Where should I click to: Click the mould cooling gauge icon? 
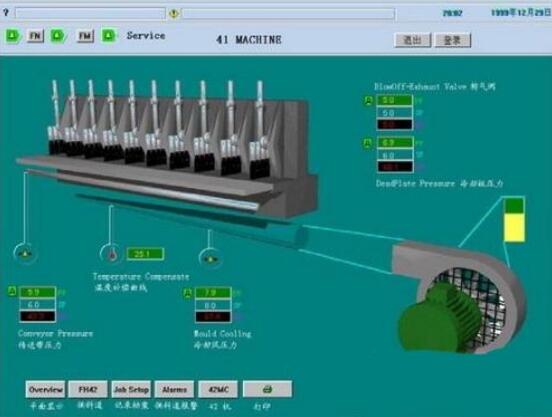point(210,259)
